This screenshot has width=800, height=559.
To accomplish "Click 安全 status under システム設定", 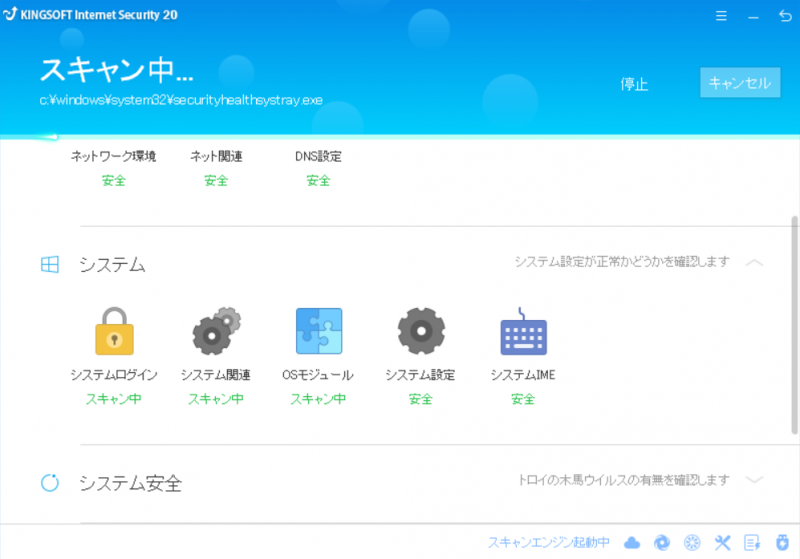I will click(x=420, y=399).
